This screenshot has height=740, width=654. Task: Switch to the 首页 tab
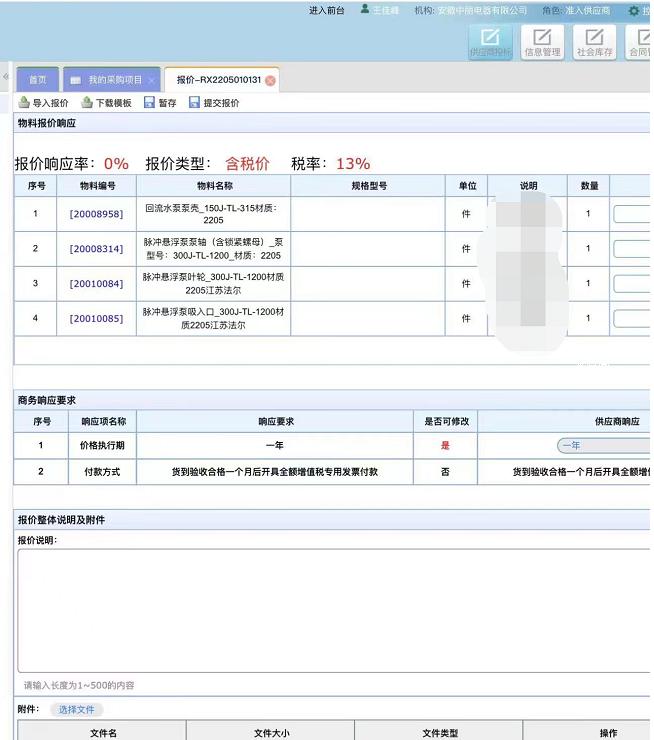(x=37, y=80)
